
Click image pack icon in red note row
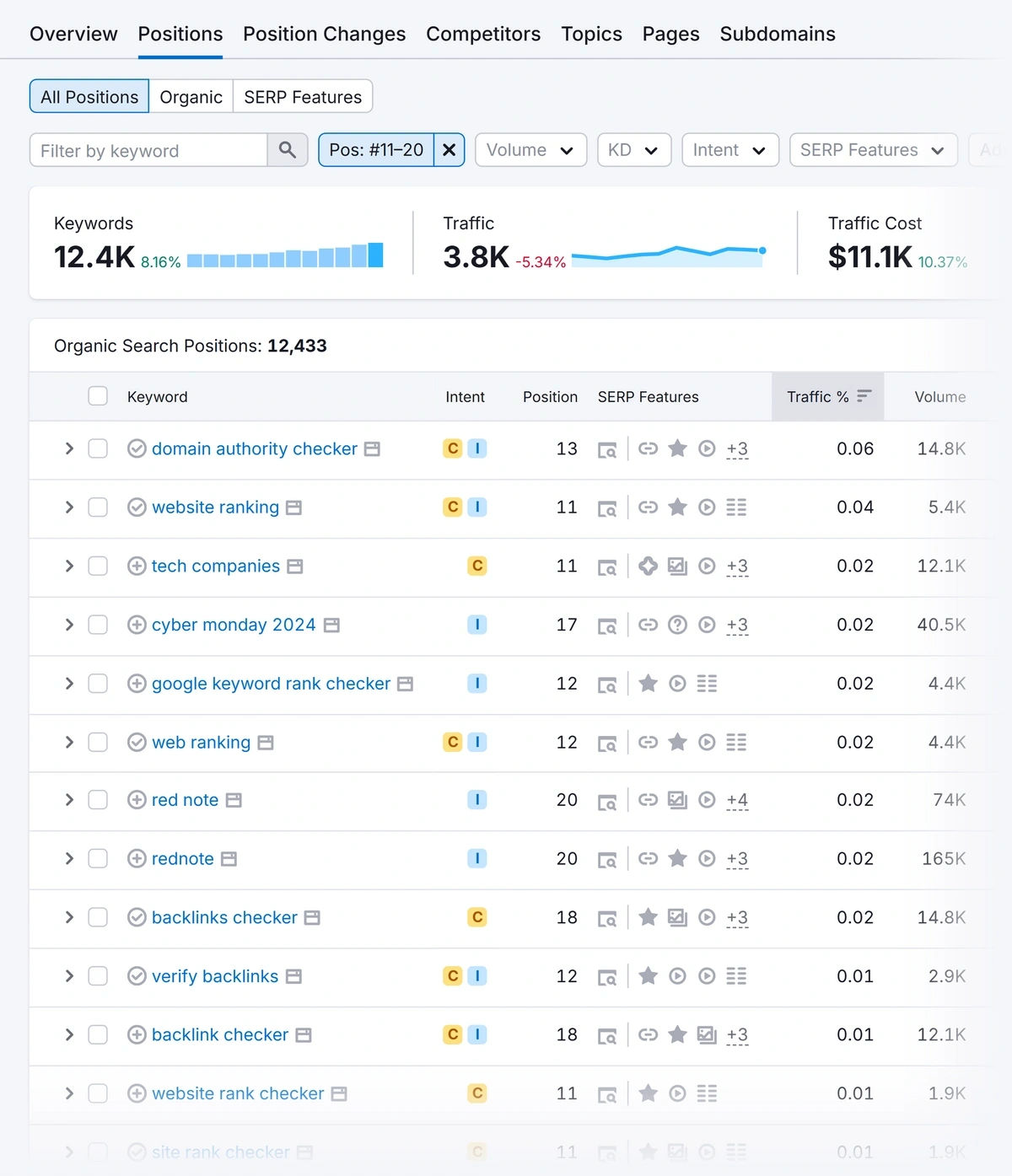pyautogui.click(x=677, y=800)
